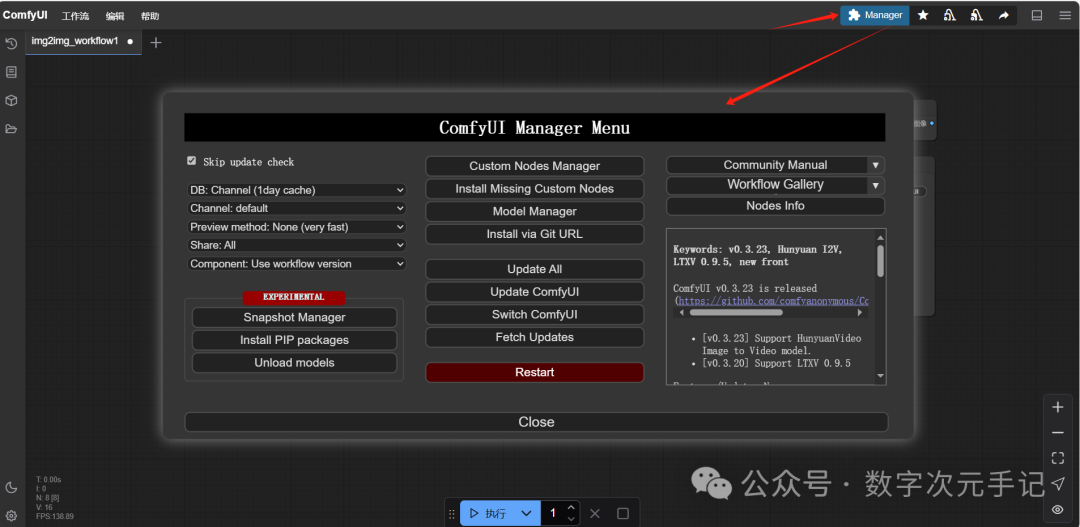Toggle bottom panel icon in top bar

click(x=1037, y=15)
